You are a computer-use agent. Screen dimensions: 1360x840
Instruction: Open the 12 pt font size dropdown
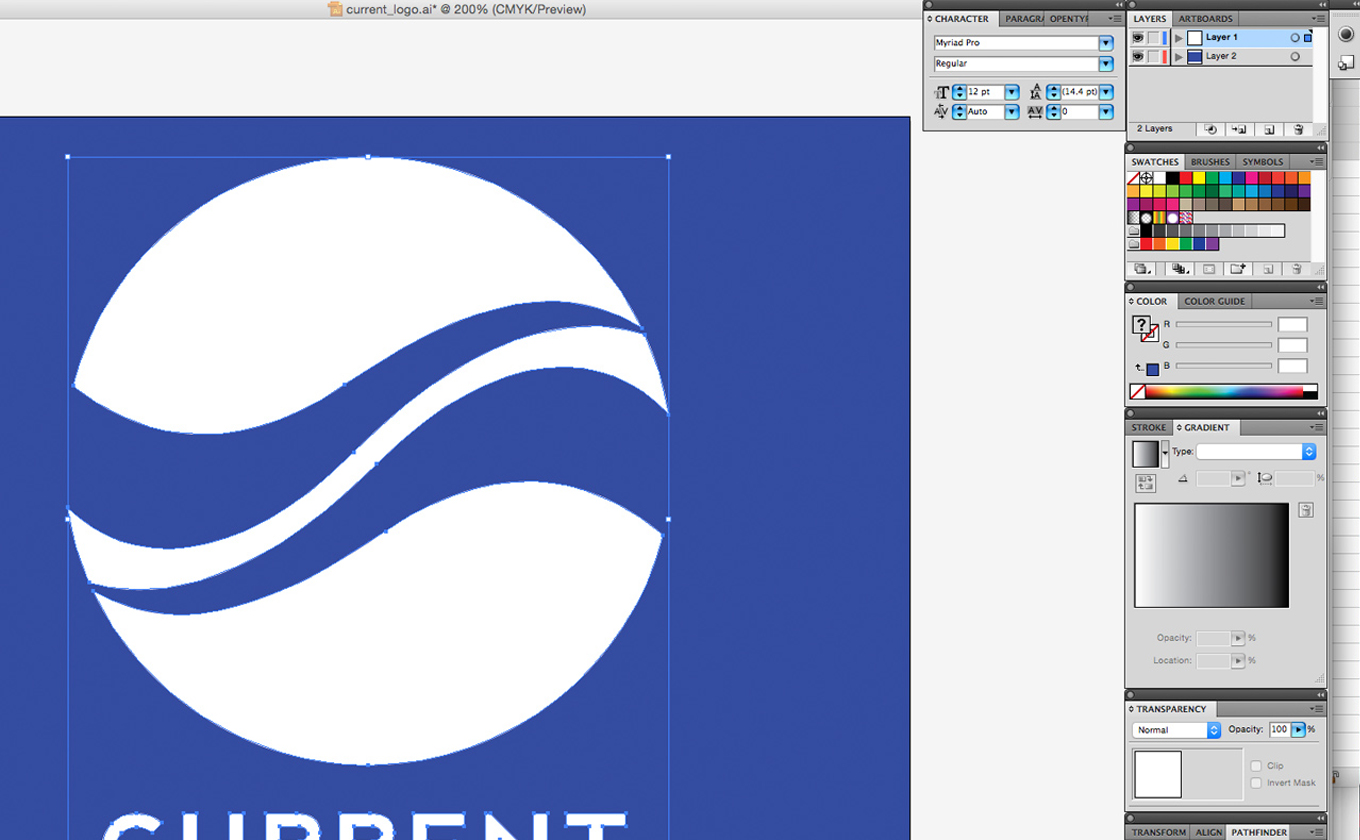click(x=1012, y=92)
